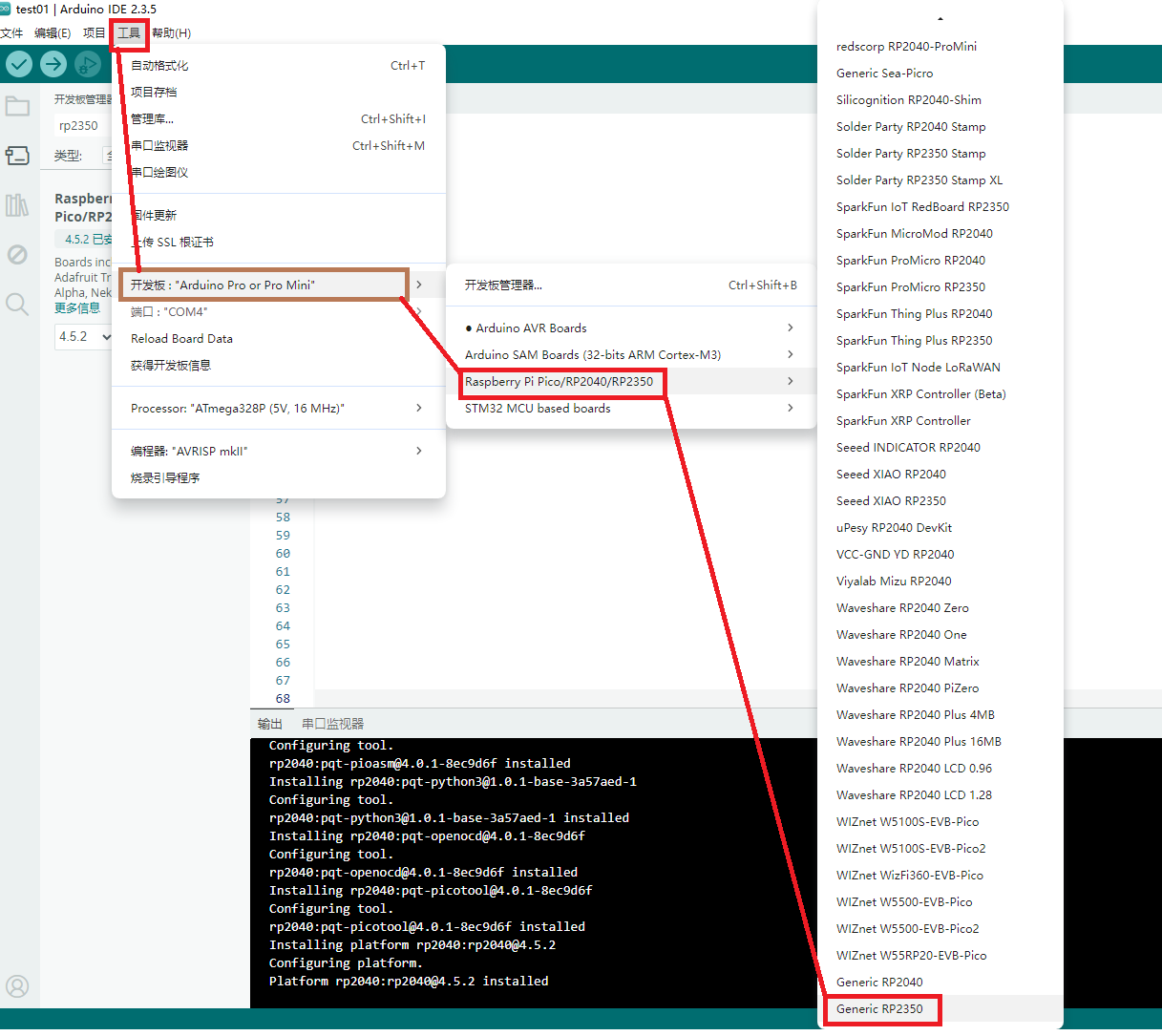
Task: Open the Search magnifier sidebar icon
Action: pyautogui.click(x=17, y=304)
